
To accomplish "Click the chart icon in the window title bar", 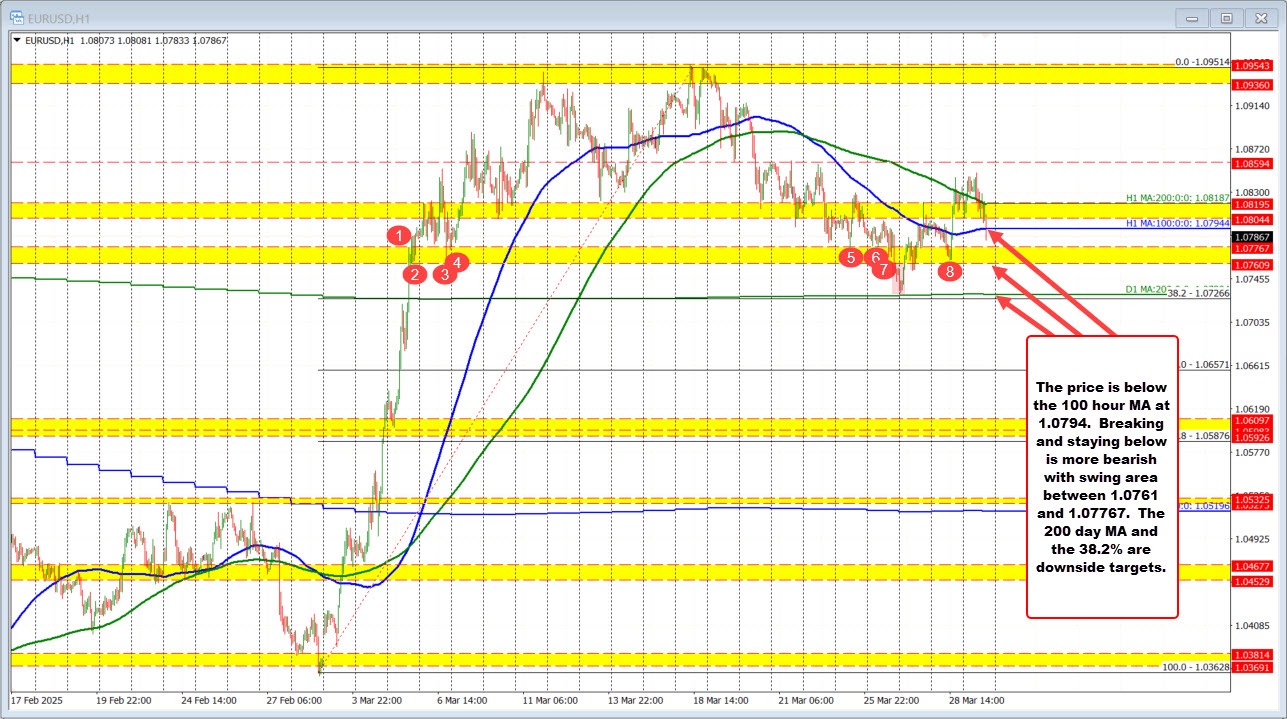I will click(18, 17).
